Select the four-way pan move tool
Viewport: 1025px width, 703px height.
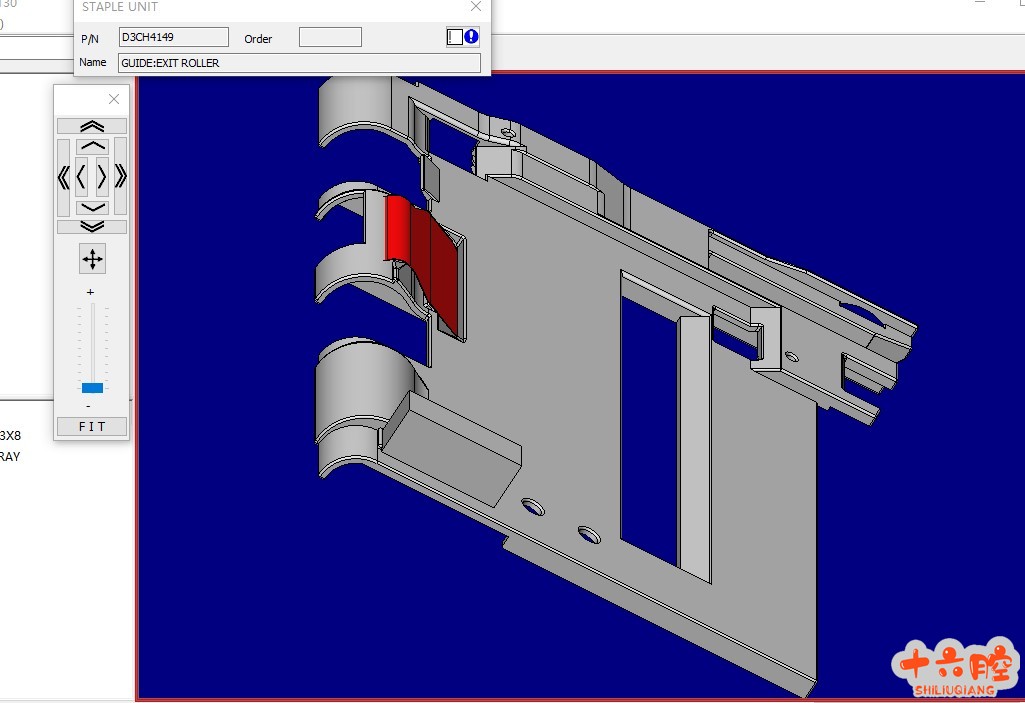pyautogui.click(x=92, y=260)
